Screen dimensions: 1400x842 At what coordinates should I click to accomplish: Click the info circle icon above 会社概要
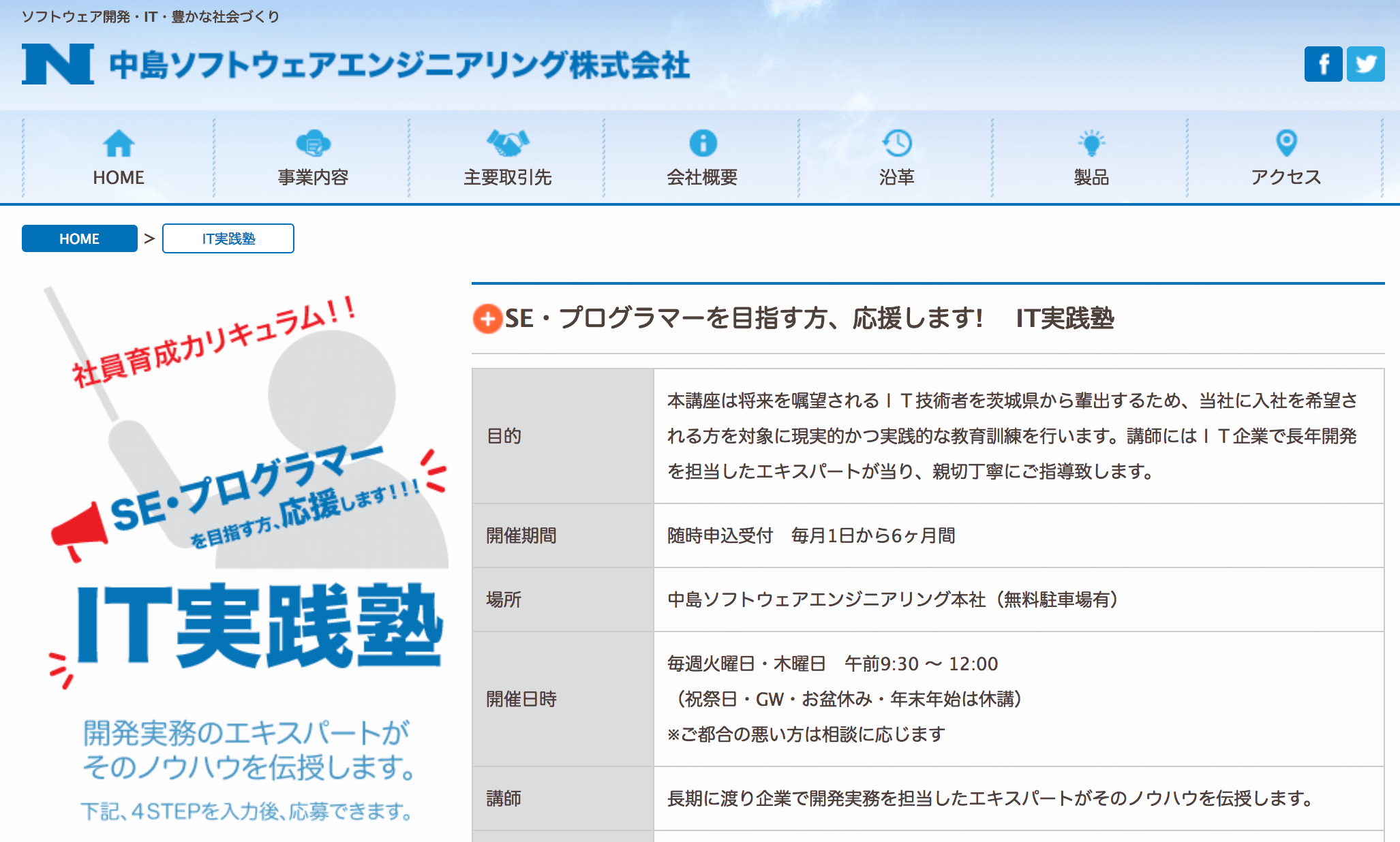(703, 143)
